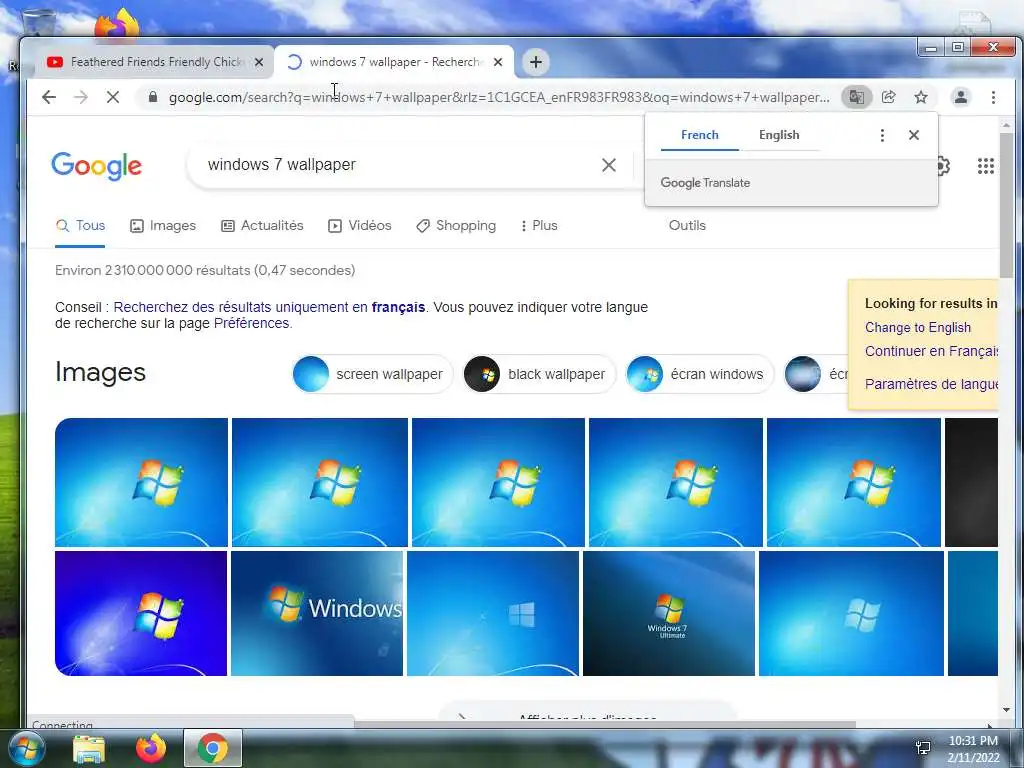The height and width of the screenshot is (768, 1024).
Task: Open the Windows 7 Ultimate wallpaper thumbnail
Action: [669, 613]
